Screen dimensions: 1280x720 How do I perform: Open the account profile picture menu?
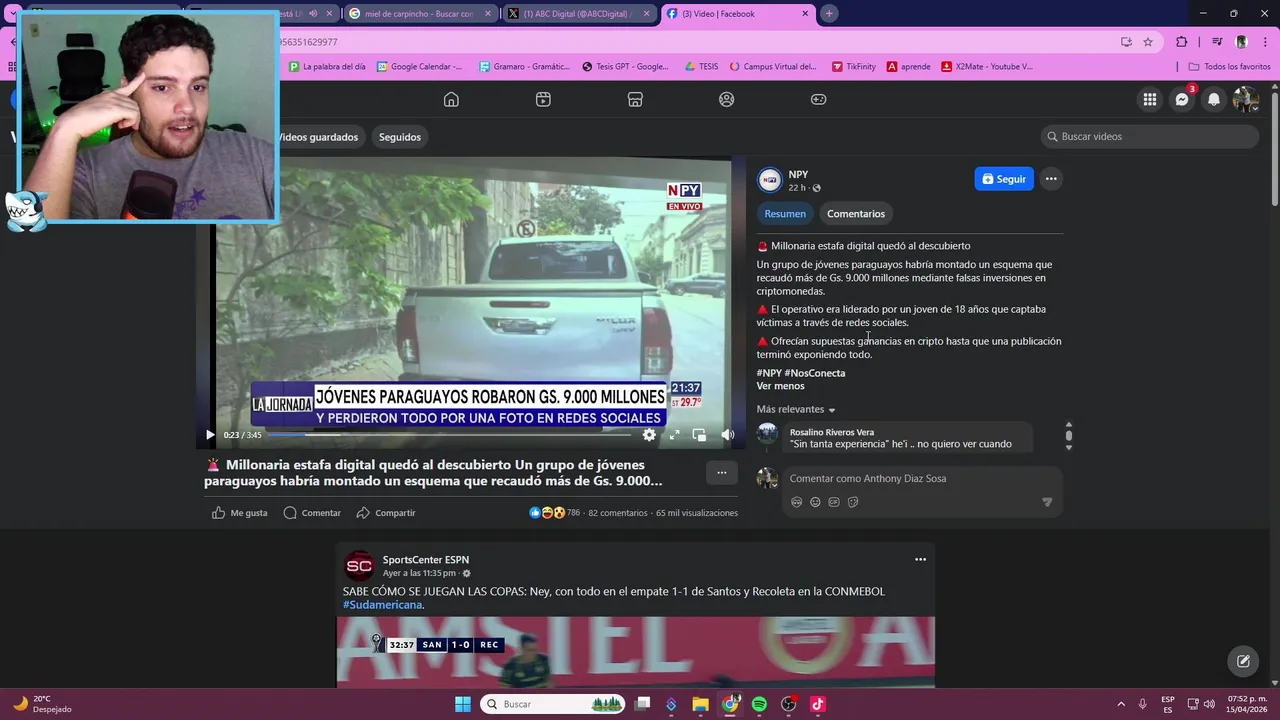(1246, 99)
